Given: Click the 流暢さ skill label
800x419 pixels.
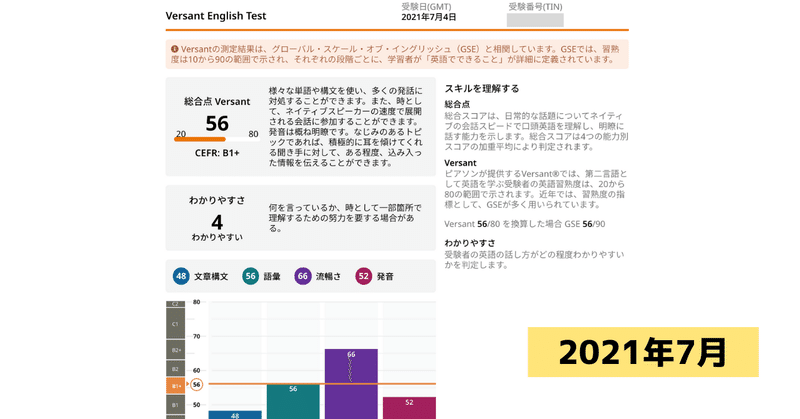Looking at the screenshot, I should 328,277.
